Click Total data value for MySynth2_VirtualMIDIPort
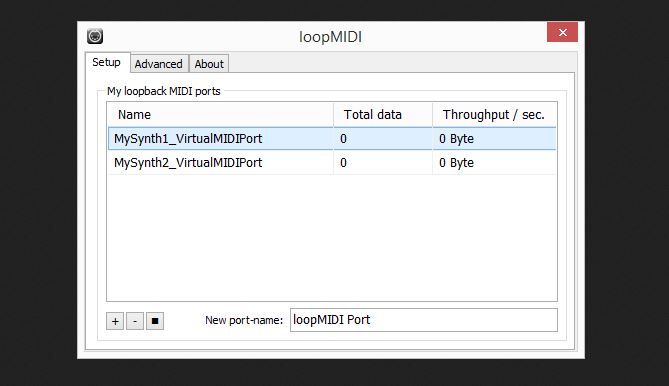This screenshot has width=669, height=386. point(343,163)
